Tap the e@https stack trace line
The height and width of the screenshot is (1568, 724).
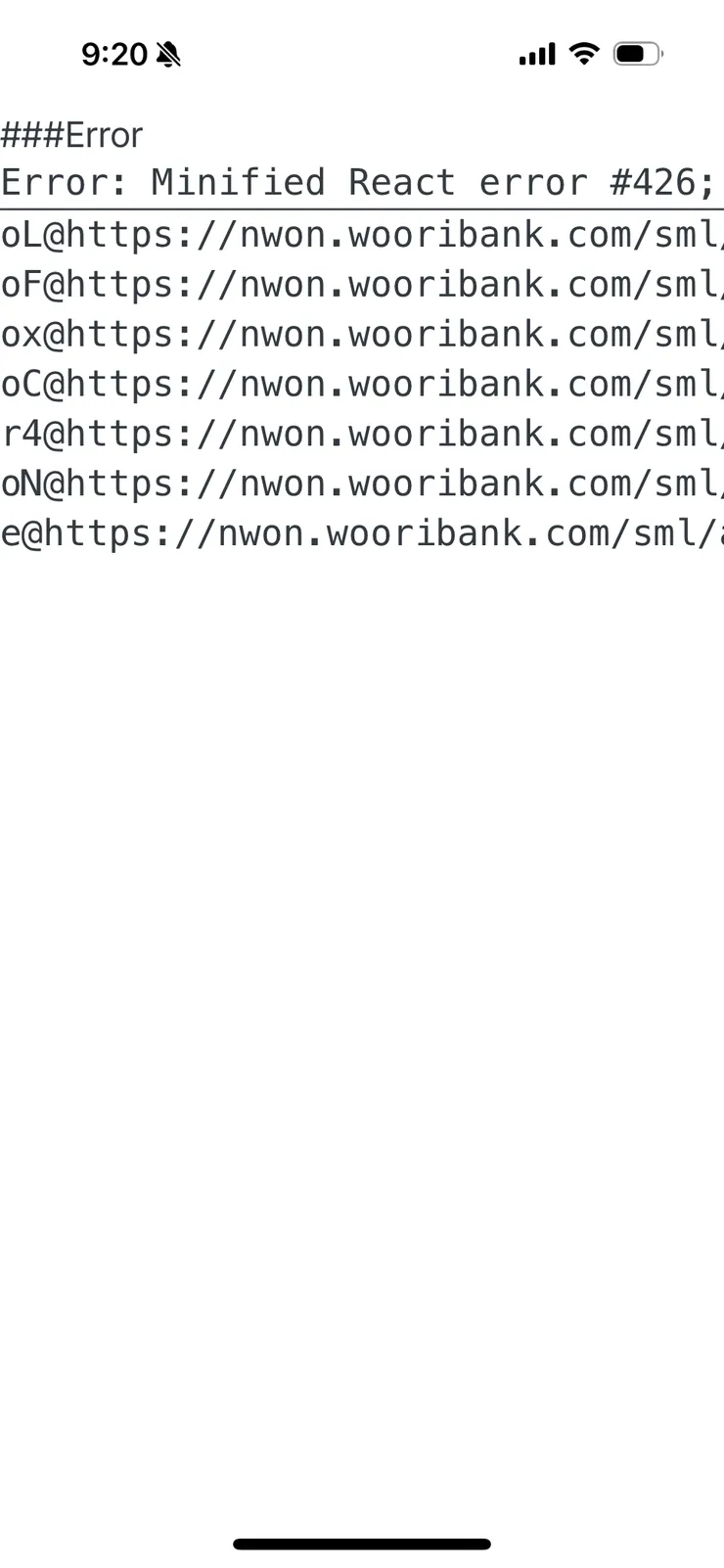pos(362,533)
